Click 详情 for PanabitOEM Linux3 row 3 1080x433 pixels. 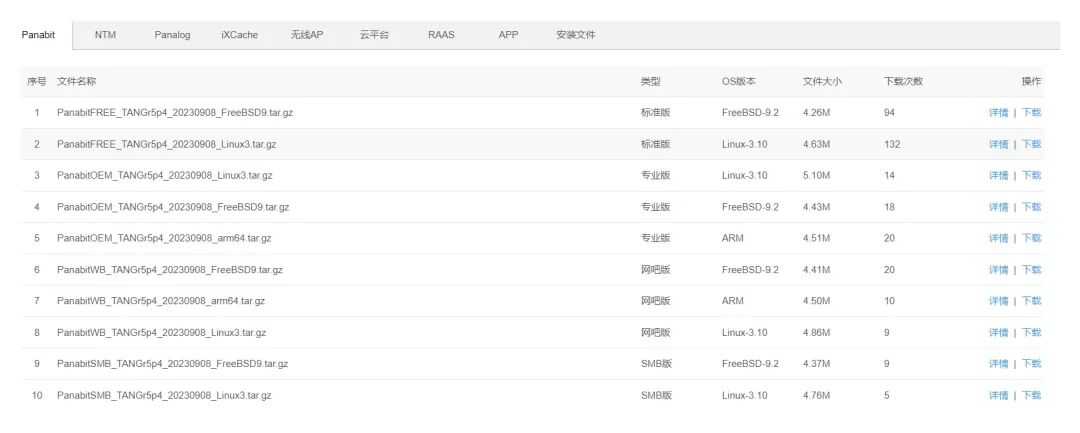pos(999,176)
